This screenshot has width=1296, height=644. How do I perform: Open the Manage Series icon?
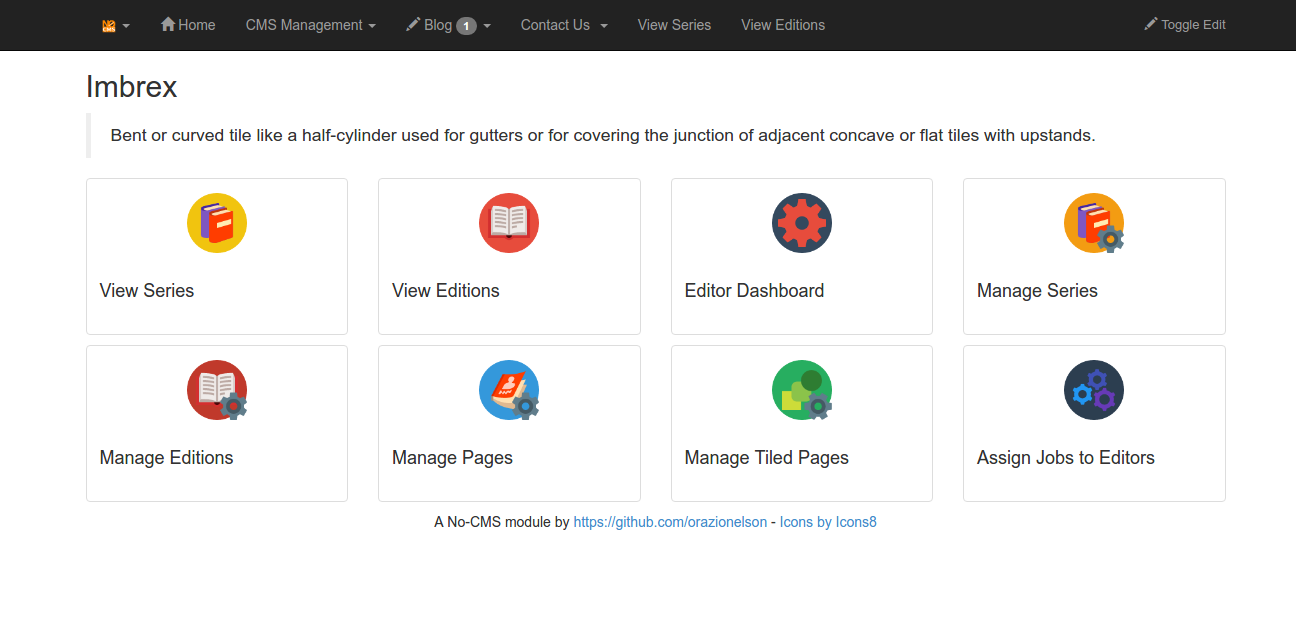[x=1093, y=222]
